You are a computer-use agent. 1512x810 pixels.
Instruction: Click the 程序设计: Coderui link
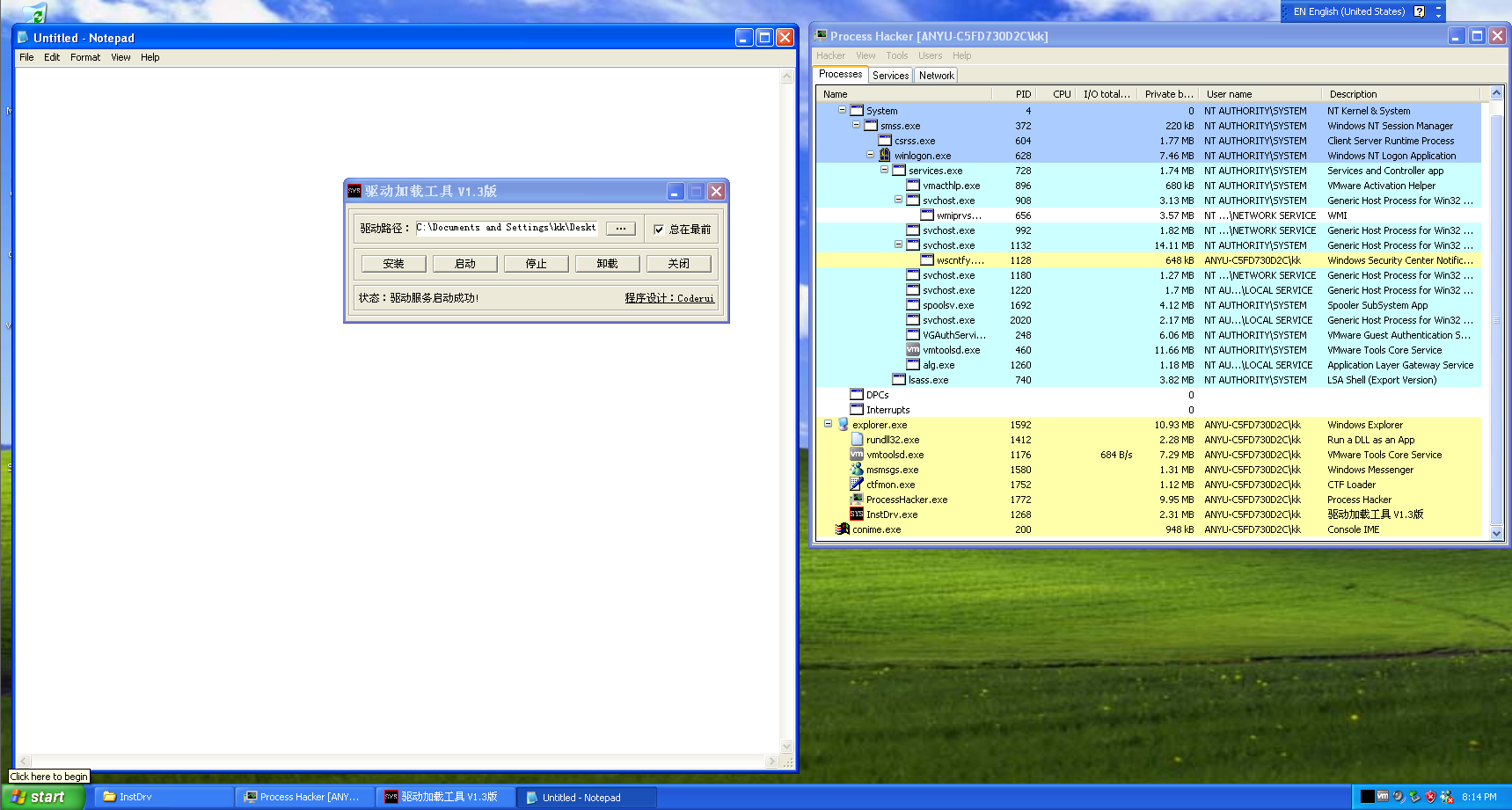668,298
